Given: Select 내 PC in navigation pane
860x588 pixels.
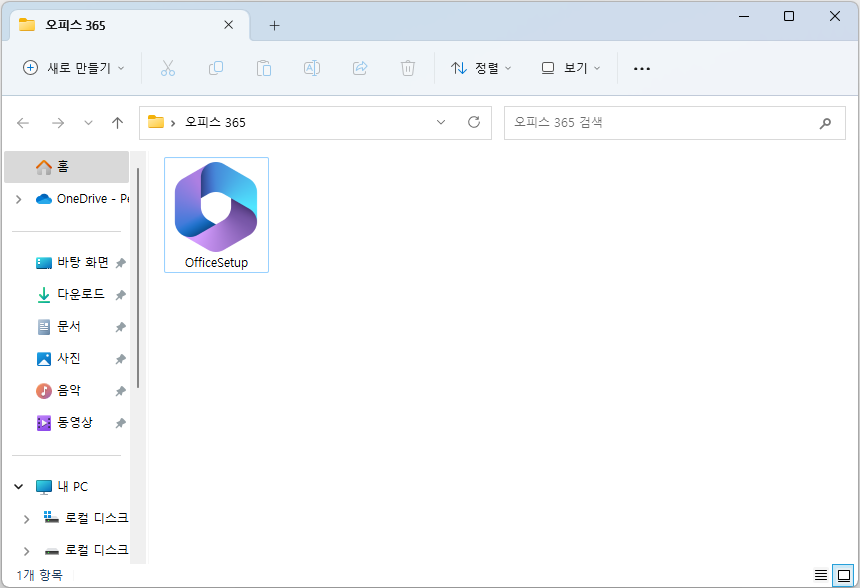Looking at the screenshot, I should coord(62,487).
